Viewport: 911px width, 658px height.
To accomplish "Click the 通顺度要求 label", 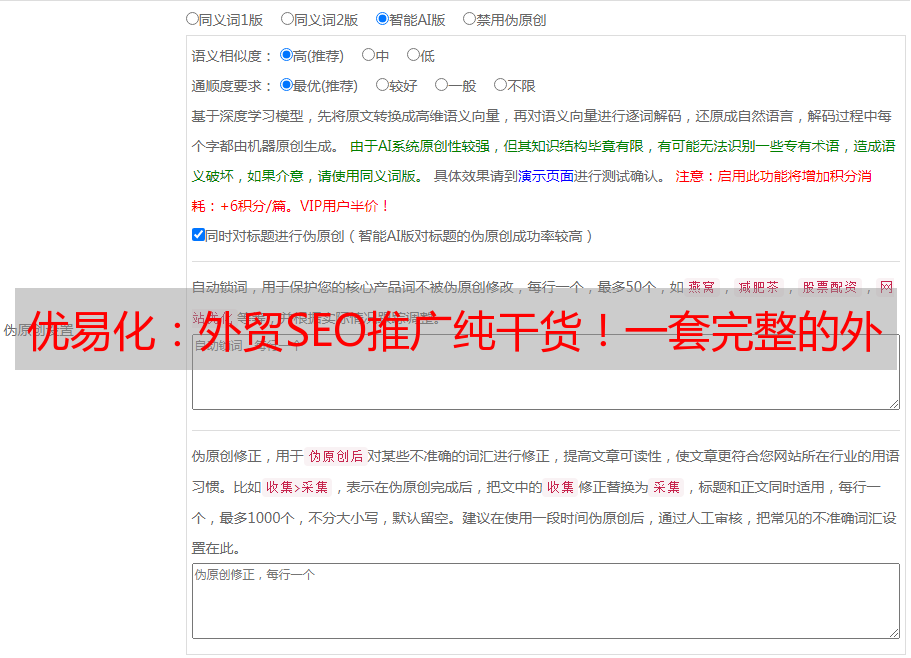I will pos(232,86).
